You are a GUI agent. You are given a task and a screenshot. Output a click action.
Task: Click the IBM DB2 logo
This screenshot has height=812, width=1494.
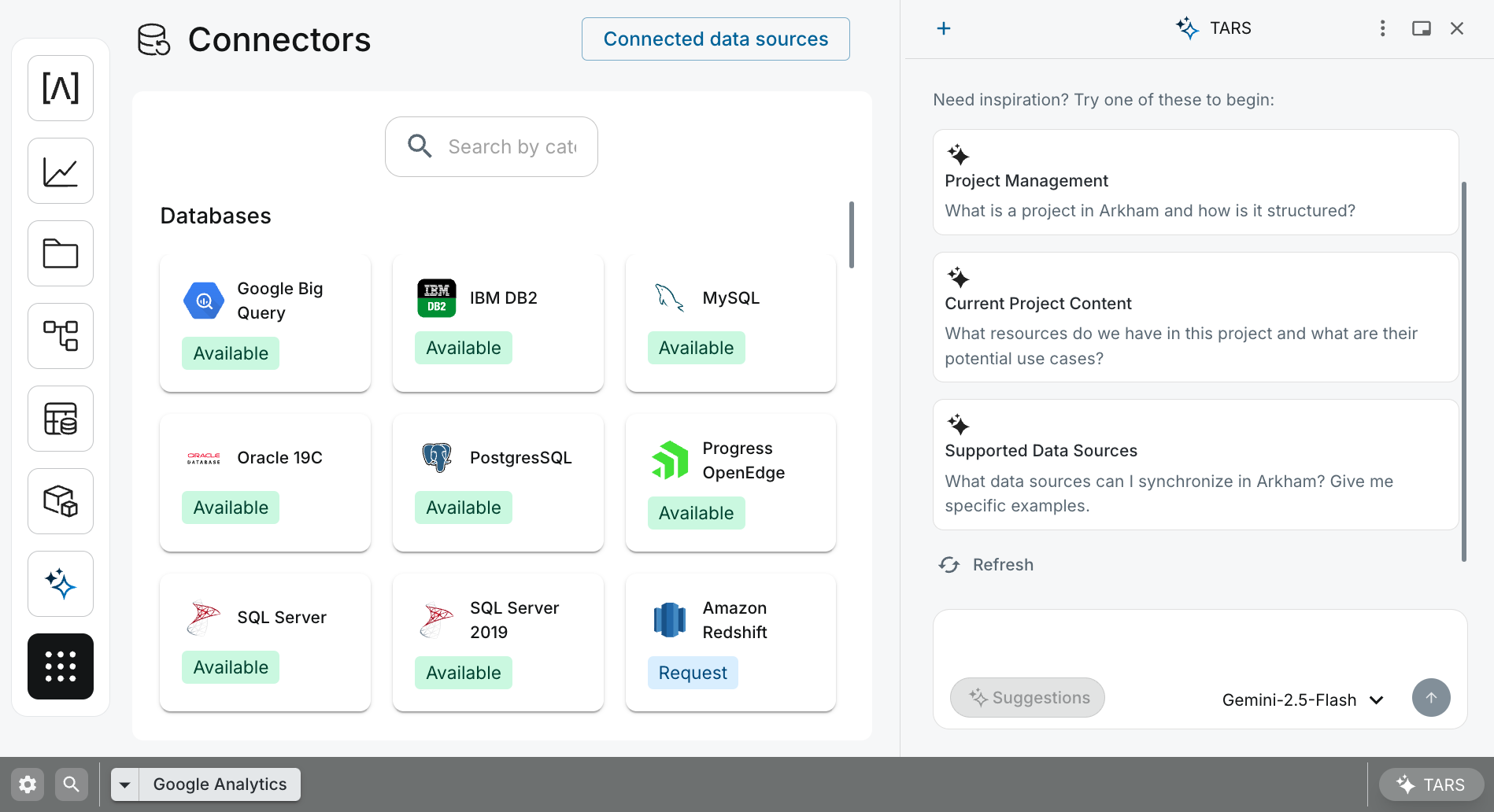(x=437, y=298)
